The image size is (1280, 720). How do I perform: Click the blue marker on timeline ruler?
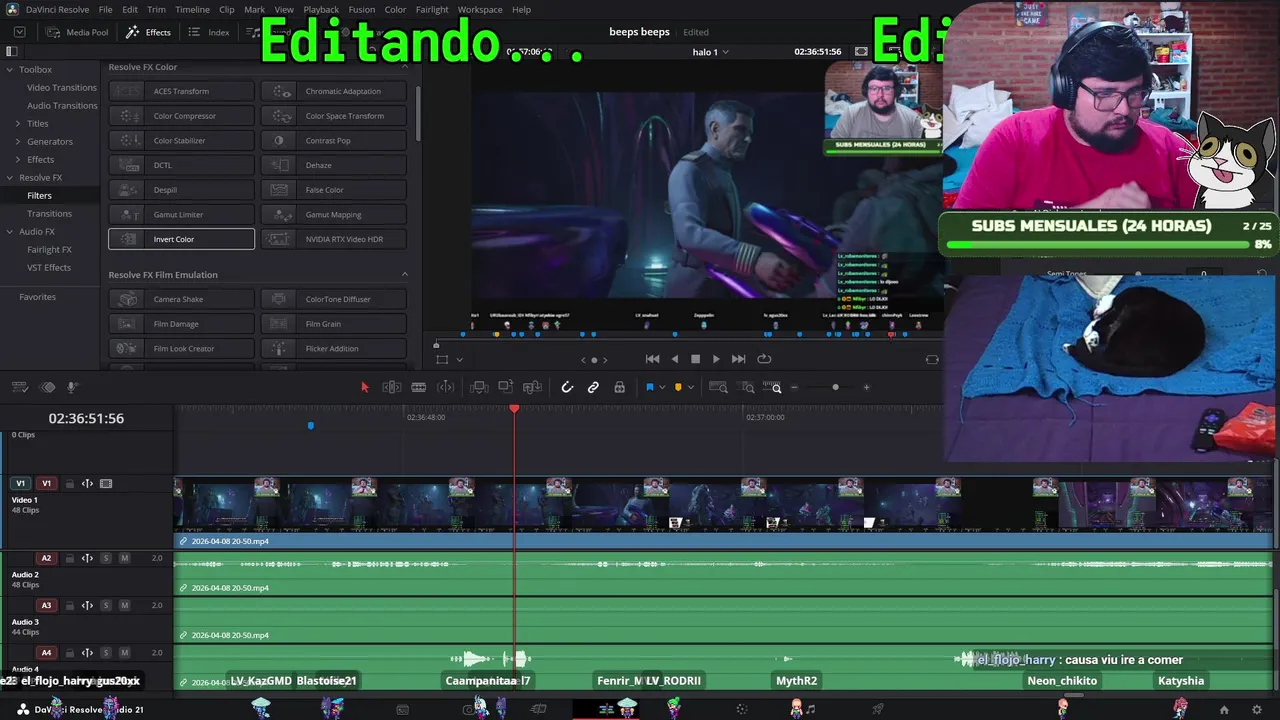pos(311,426)
